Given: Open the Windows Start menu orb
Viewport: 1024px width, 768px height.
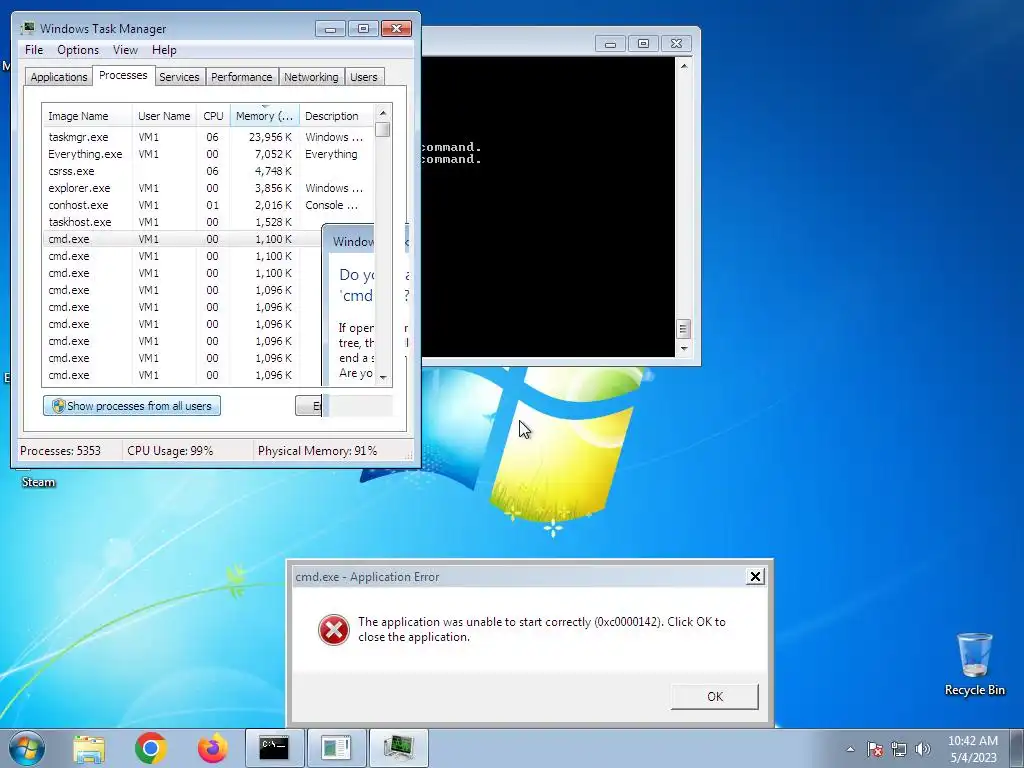Looking at the screenshot, I should [x=27, y=748].
